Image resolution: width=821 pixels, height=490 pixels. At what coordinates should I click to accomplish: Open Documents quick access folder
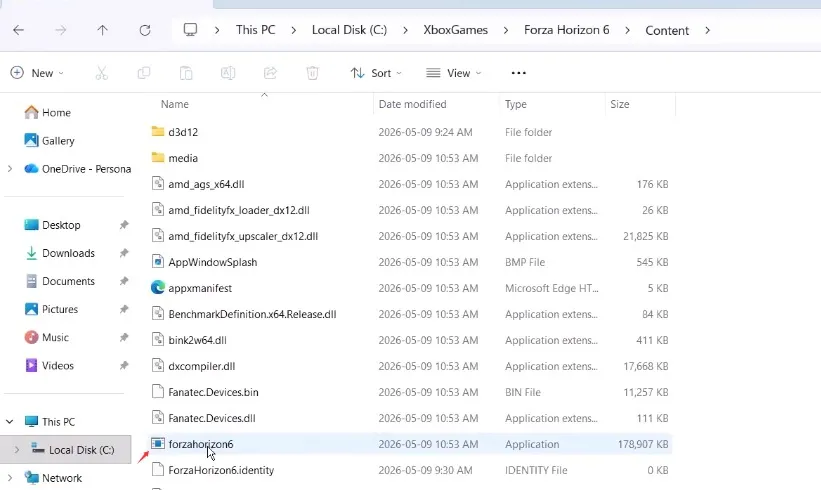[60, 281]
